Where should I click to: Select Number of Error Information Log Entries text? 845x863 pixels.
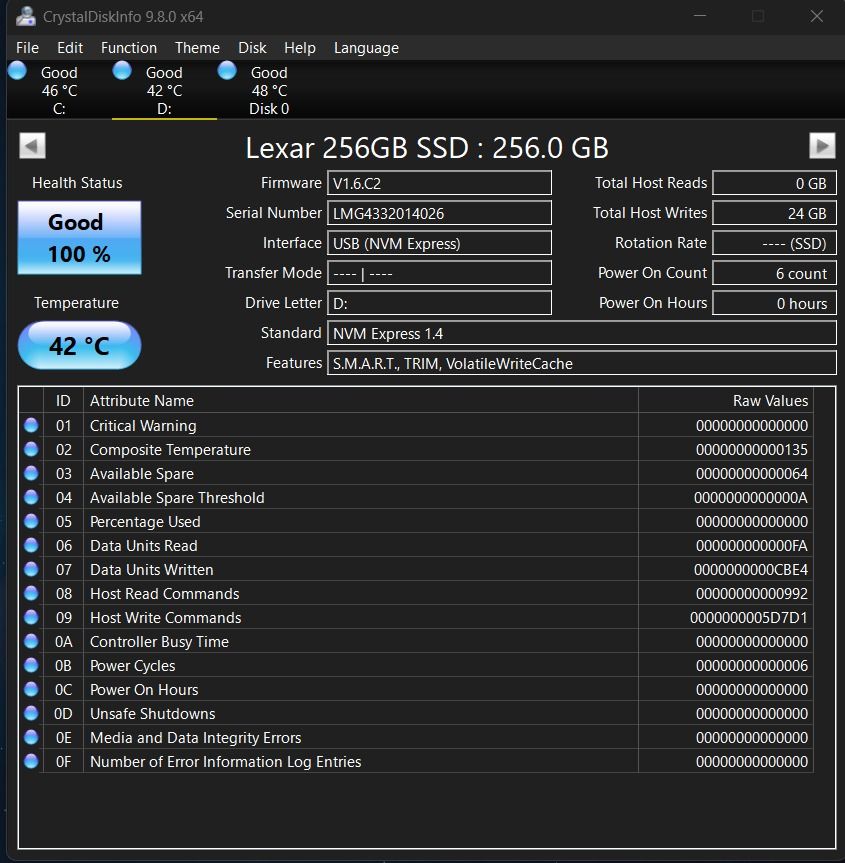tap(226, 762)
